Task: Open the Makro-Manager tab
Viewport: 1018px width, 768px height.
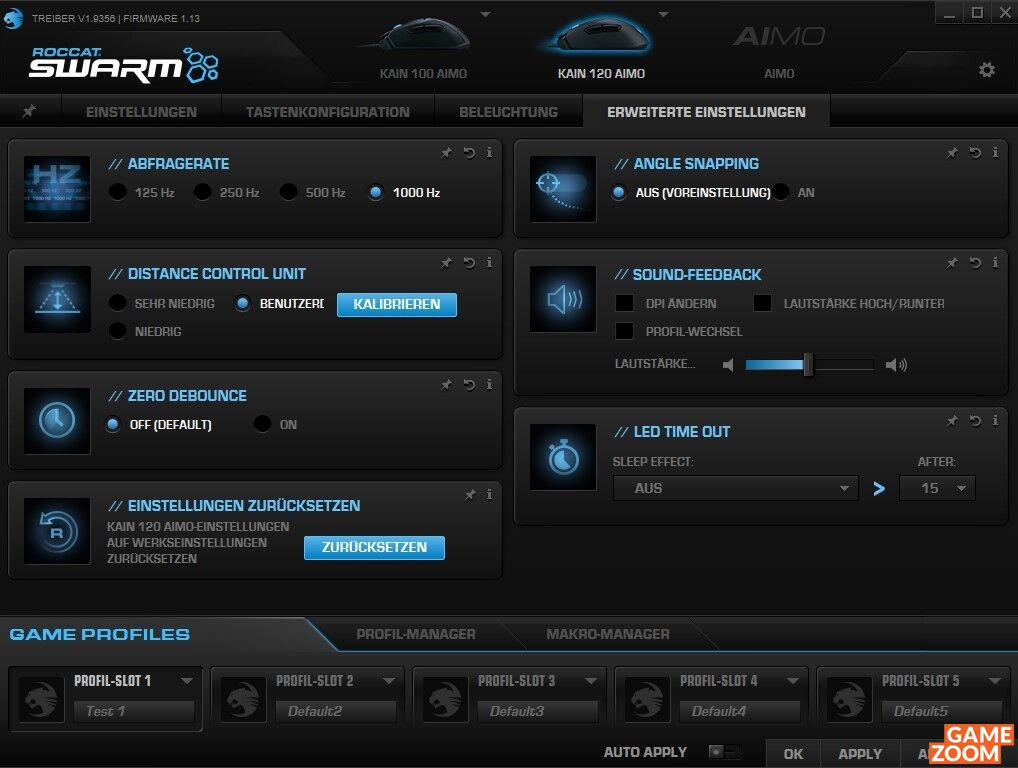Action: click(x=608, y=634)
